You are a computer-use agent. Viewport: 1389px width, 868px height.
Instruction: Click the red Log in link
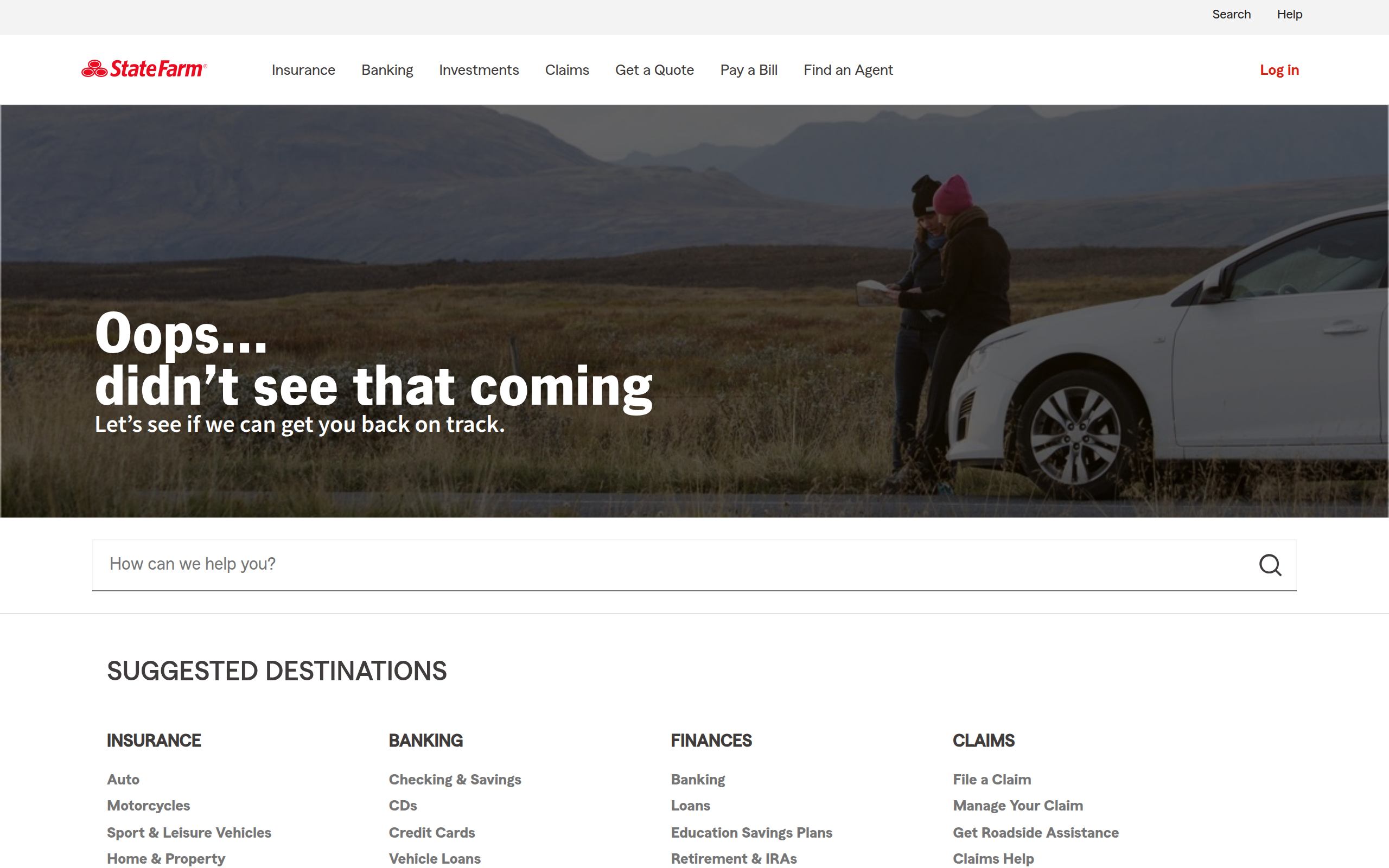point(1279,70)
